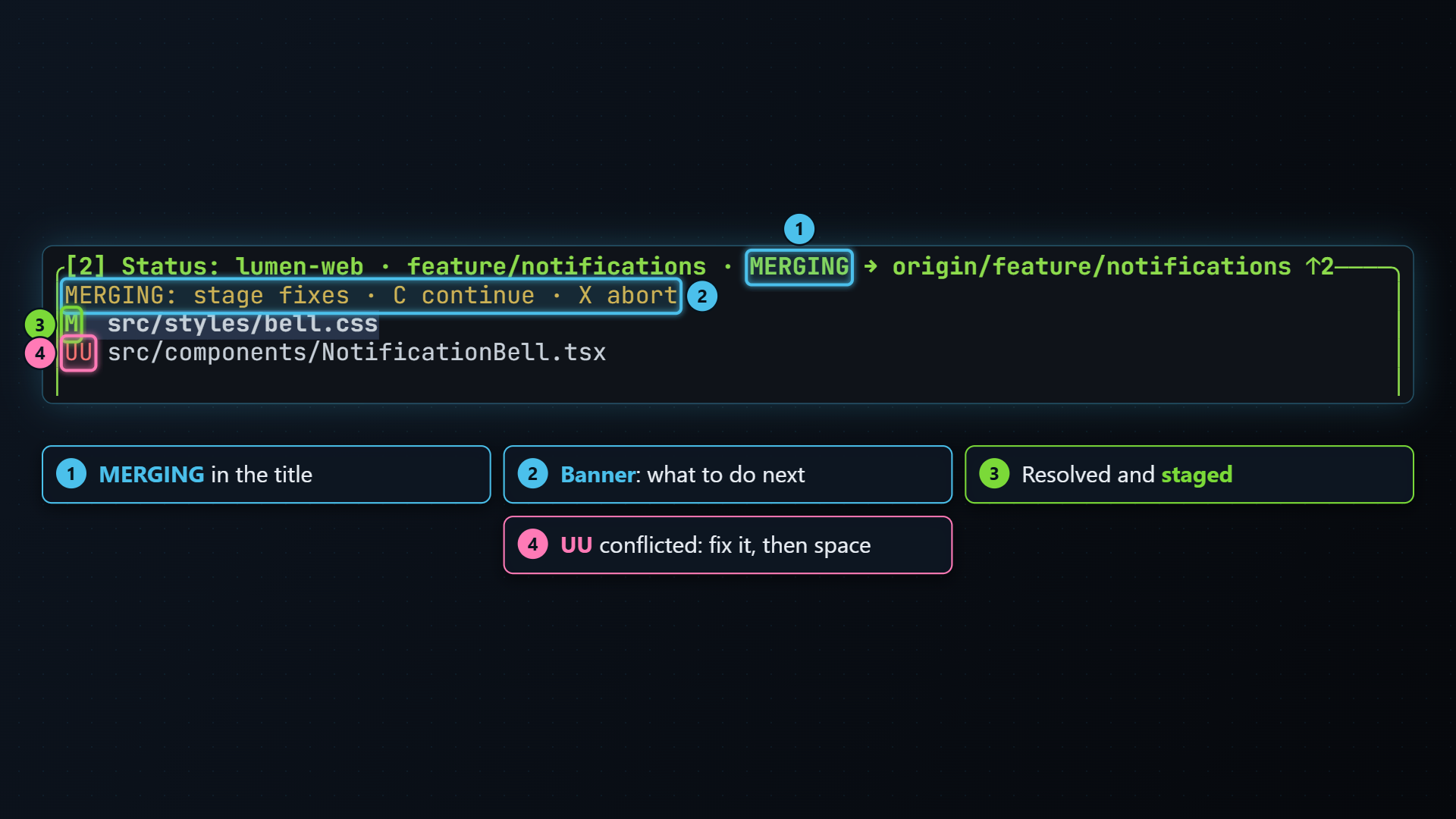
Task: Select the src/styles/bell.css file row
Action: point(221,324)
